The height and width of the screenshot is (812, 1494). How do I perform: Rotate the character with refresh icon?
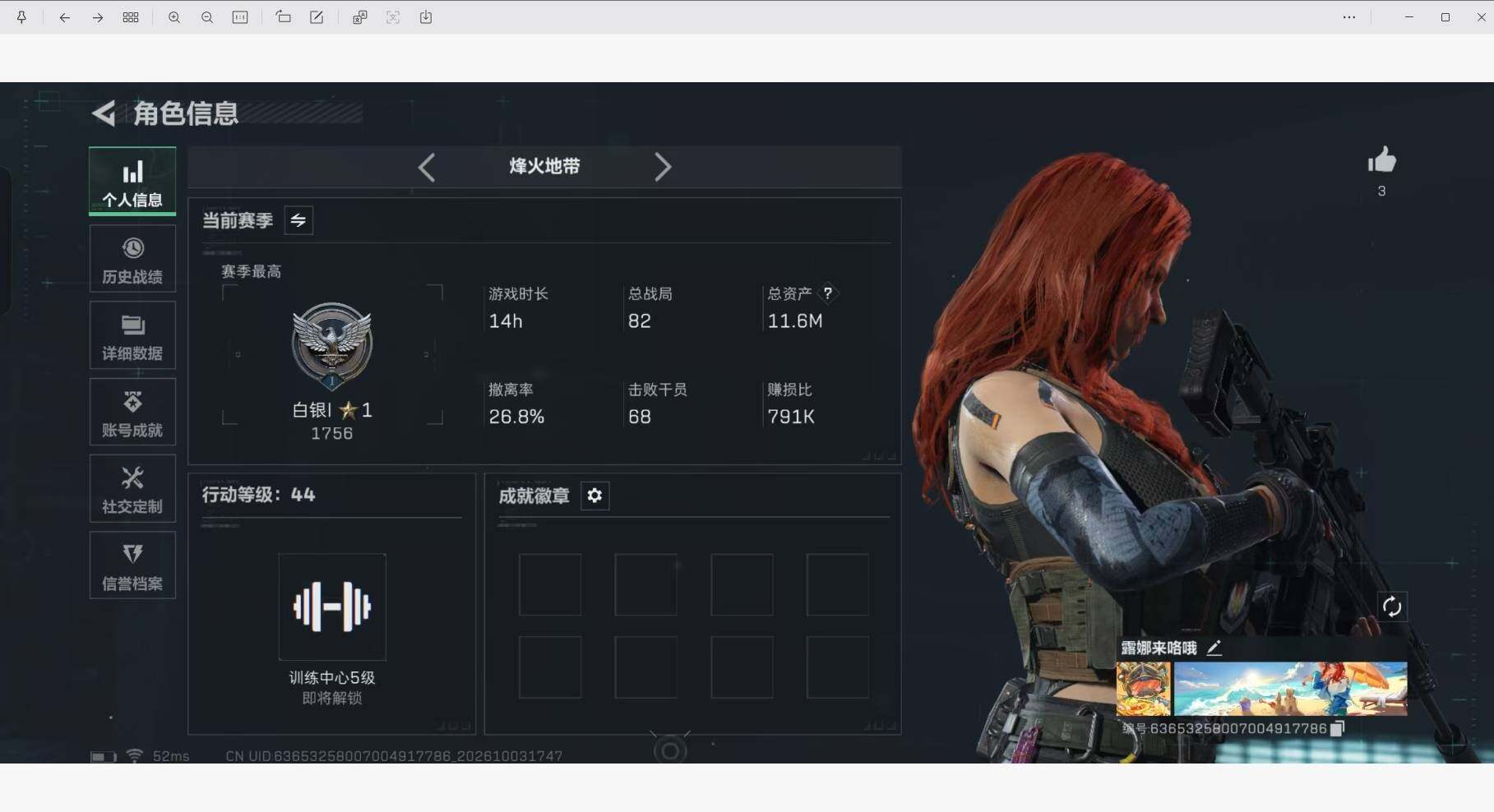(1391, 607)
